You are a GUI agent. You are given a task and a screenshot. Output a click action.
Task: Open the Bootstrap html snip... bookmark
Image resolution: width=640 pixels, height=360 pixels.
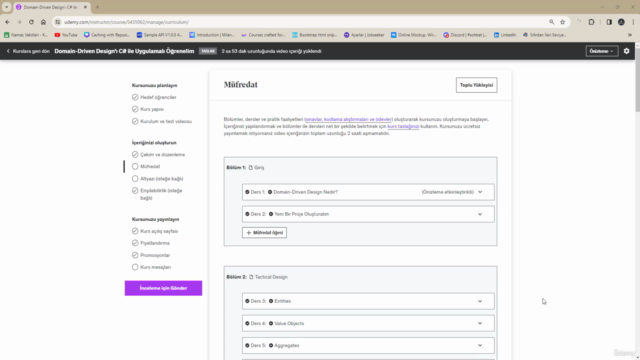point(315,35)
